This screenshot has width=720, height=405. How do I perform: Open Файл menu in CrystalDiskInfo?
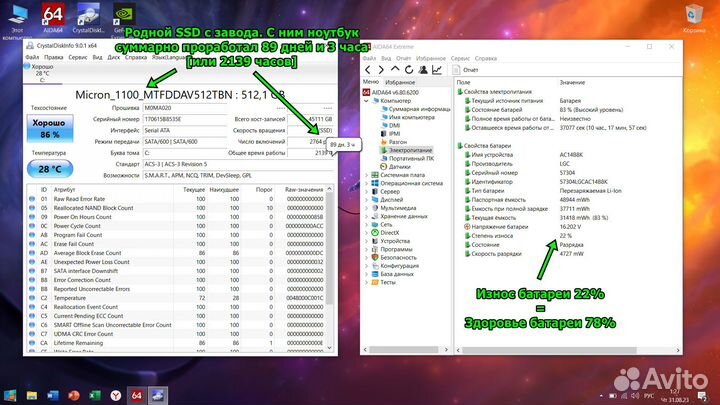coord(32,57)
